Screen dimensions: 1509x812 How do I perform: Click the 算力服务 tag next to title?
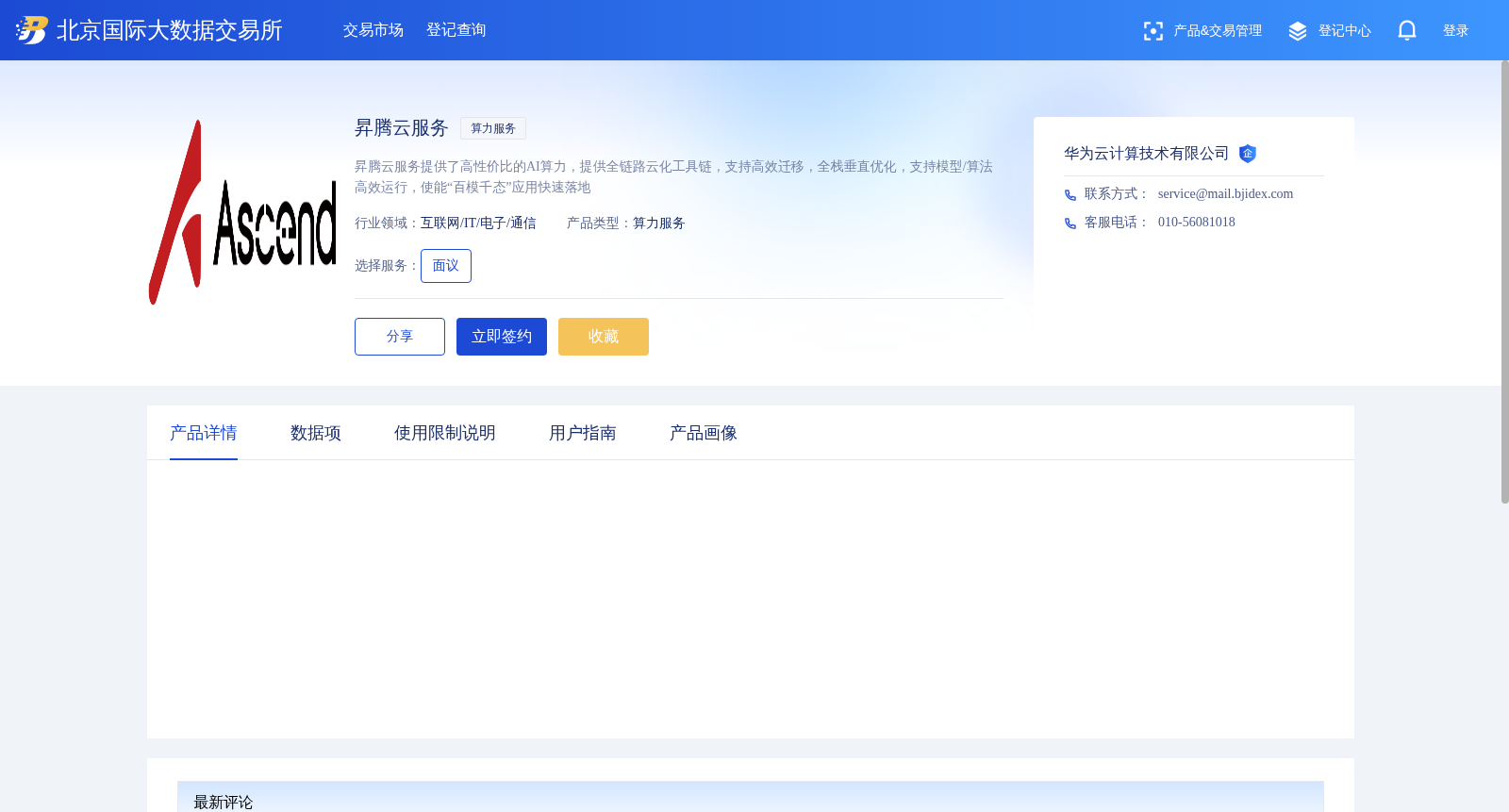[x=493, y=128]
